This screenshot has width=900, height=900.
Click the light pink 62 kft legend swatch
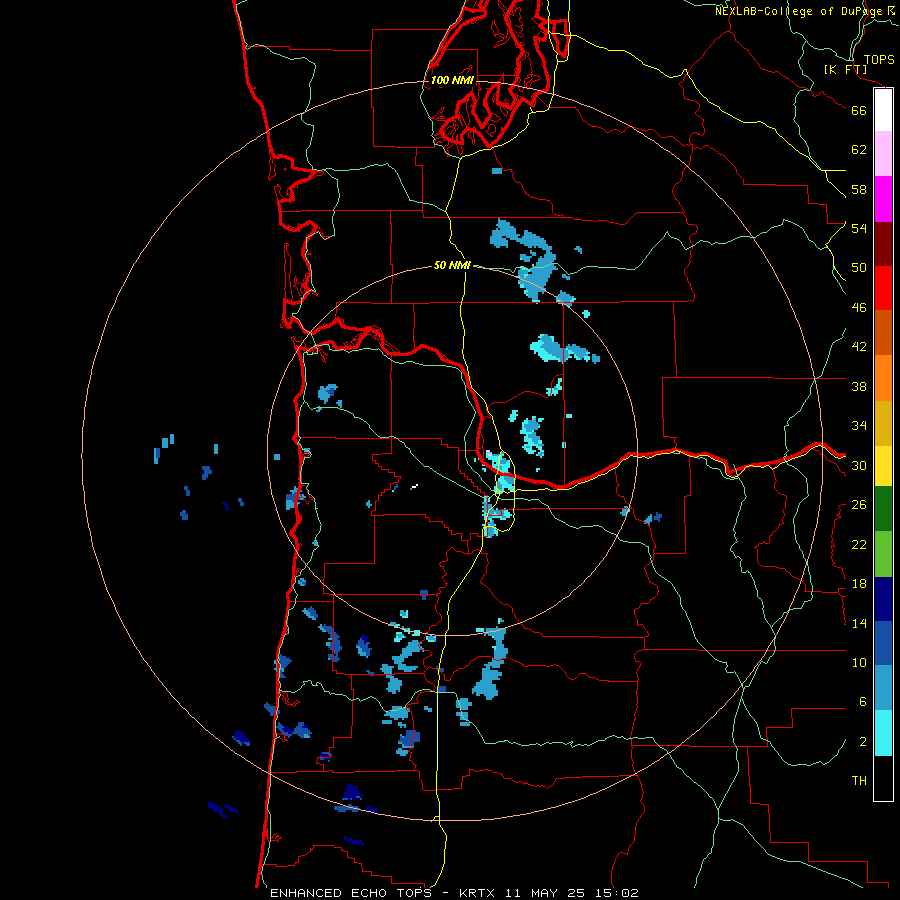pyautogui.click(x=883, y=154)
